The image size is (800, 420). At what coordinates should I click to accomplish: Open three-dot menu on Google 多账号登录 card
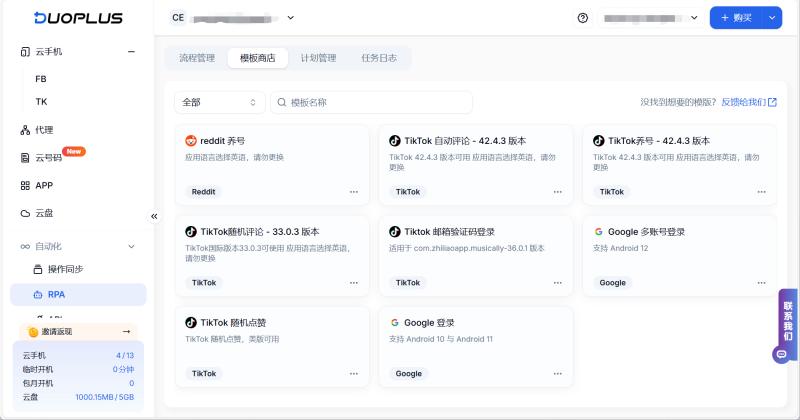coord(761,283)
